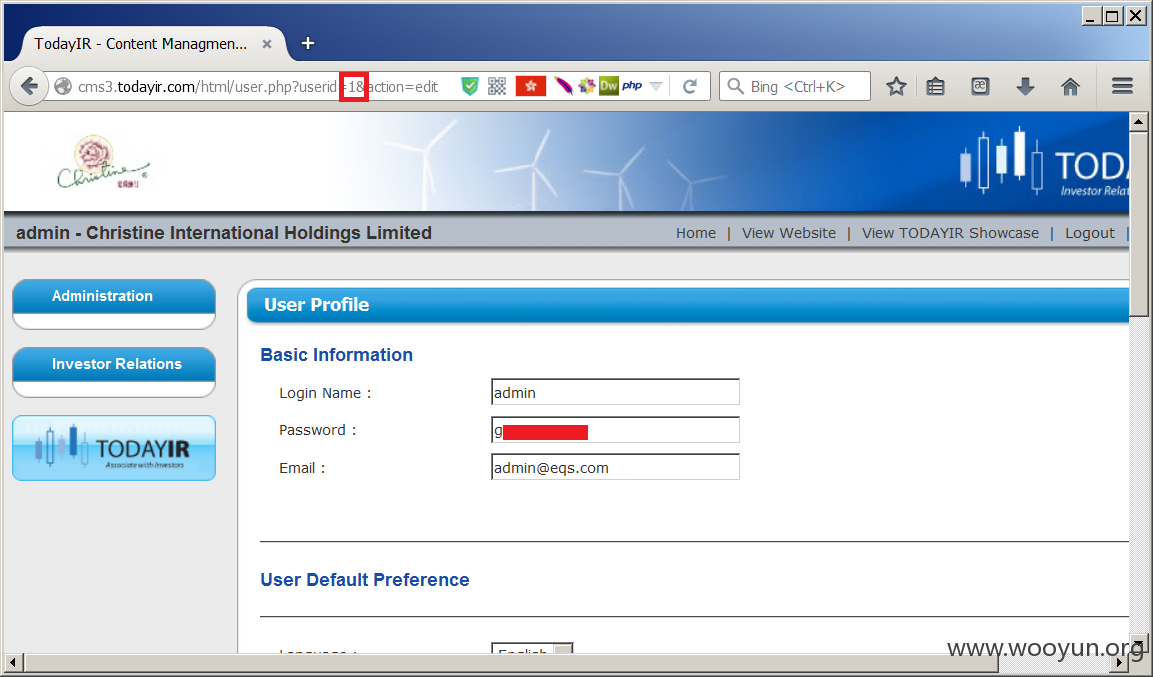Bookmark this page with the star icon
This screenshot has width=1153, height=677.
pyautogui.click(x=896, y=87)
